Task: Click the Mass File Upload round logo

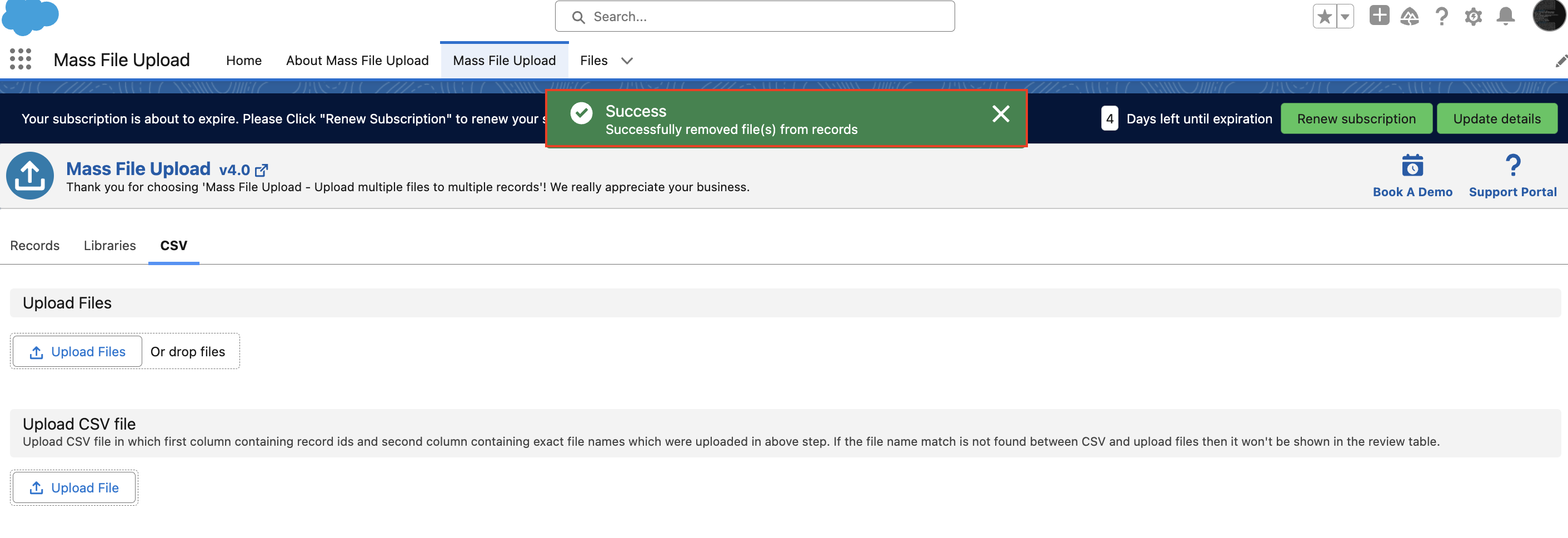Action: coord(30,176)
